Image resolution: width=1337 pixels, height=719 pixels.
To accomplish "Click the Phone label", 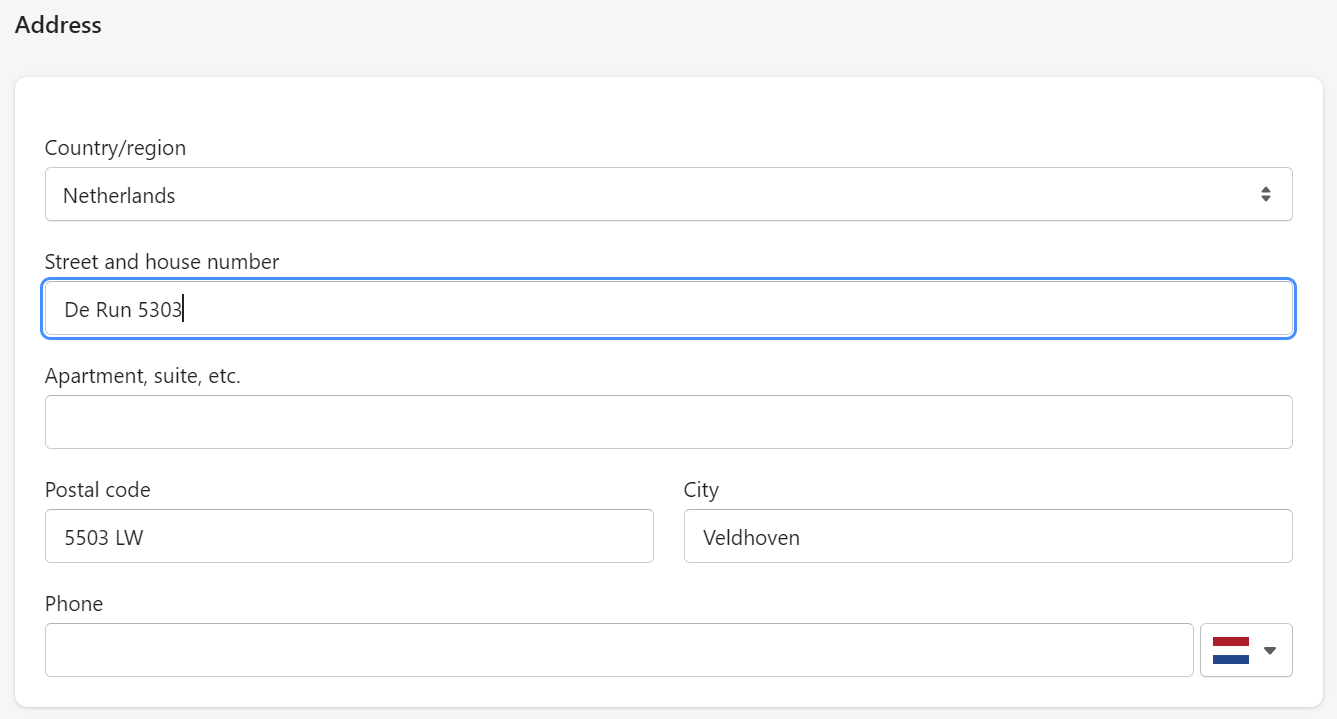I will click(x=74, y=603).
